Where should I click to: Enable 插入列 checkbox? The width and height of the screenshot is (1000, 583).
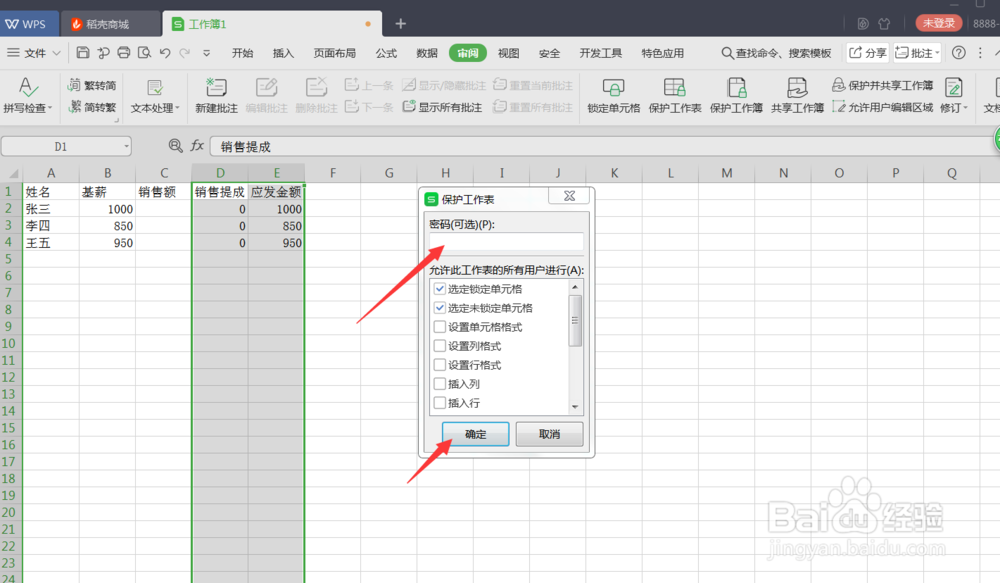point(439,384)
